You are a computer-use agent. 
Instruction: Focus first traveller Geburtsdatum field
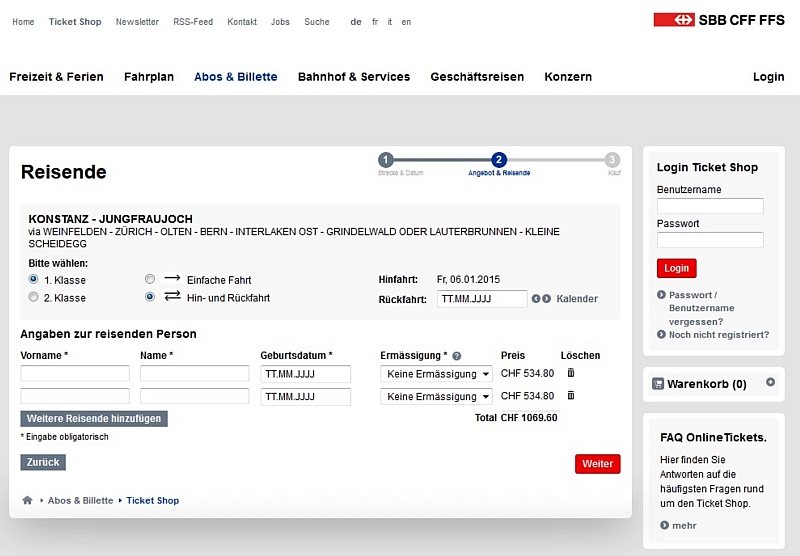click(306, 374)
